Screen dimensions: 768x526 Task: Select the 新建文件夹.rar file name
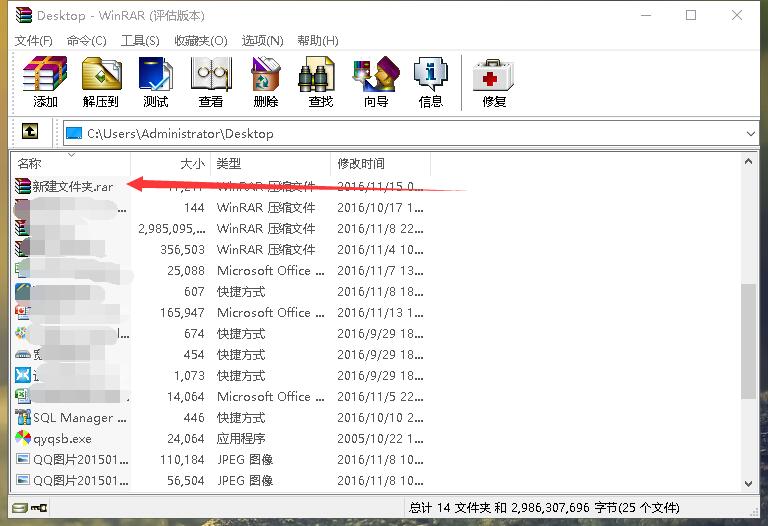[x=73, y=187]
